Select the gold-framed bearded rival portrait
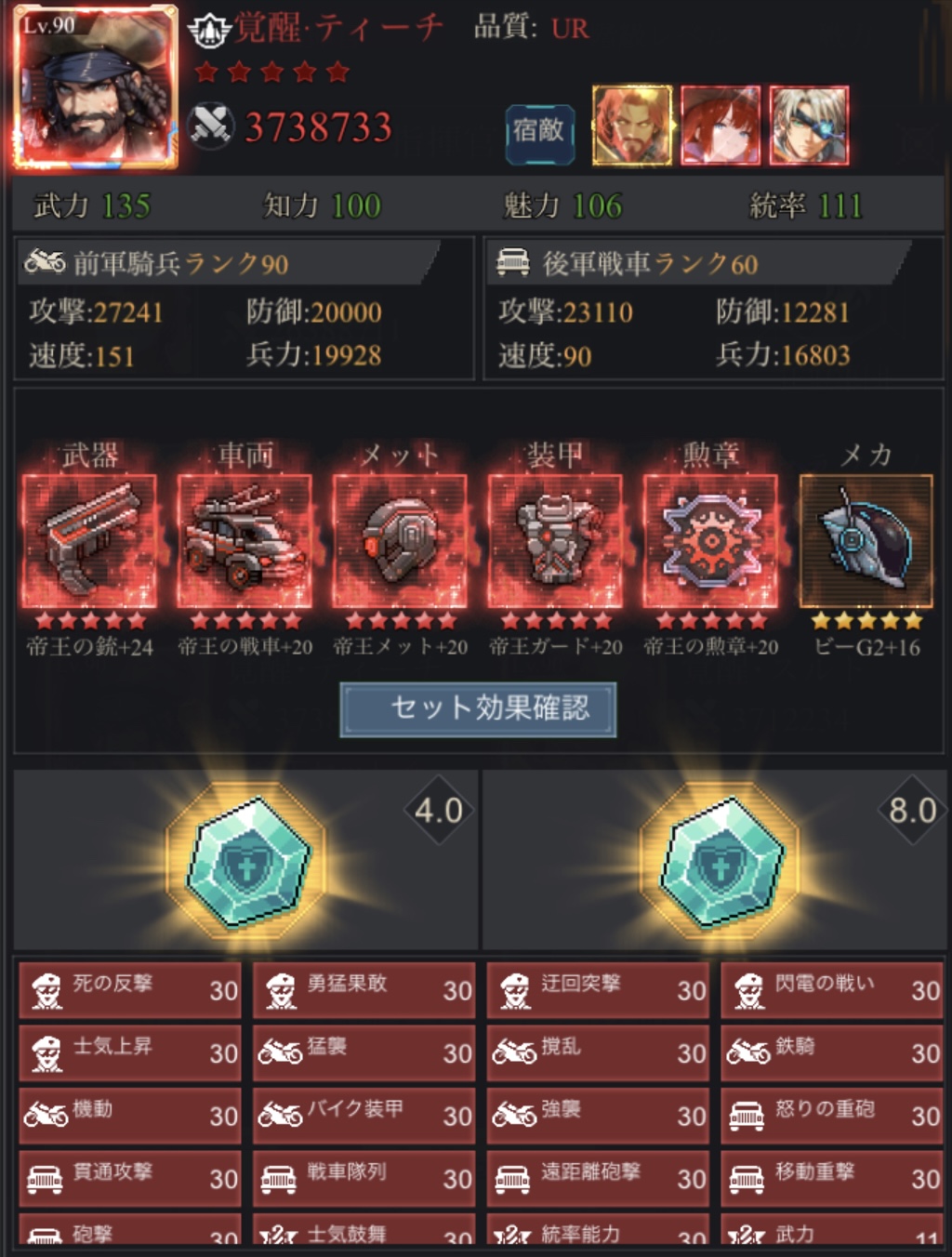The width and height of the screenshot is (952, 1257). click(x=632, y=126)
